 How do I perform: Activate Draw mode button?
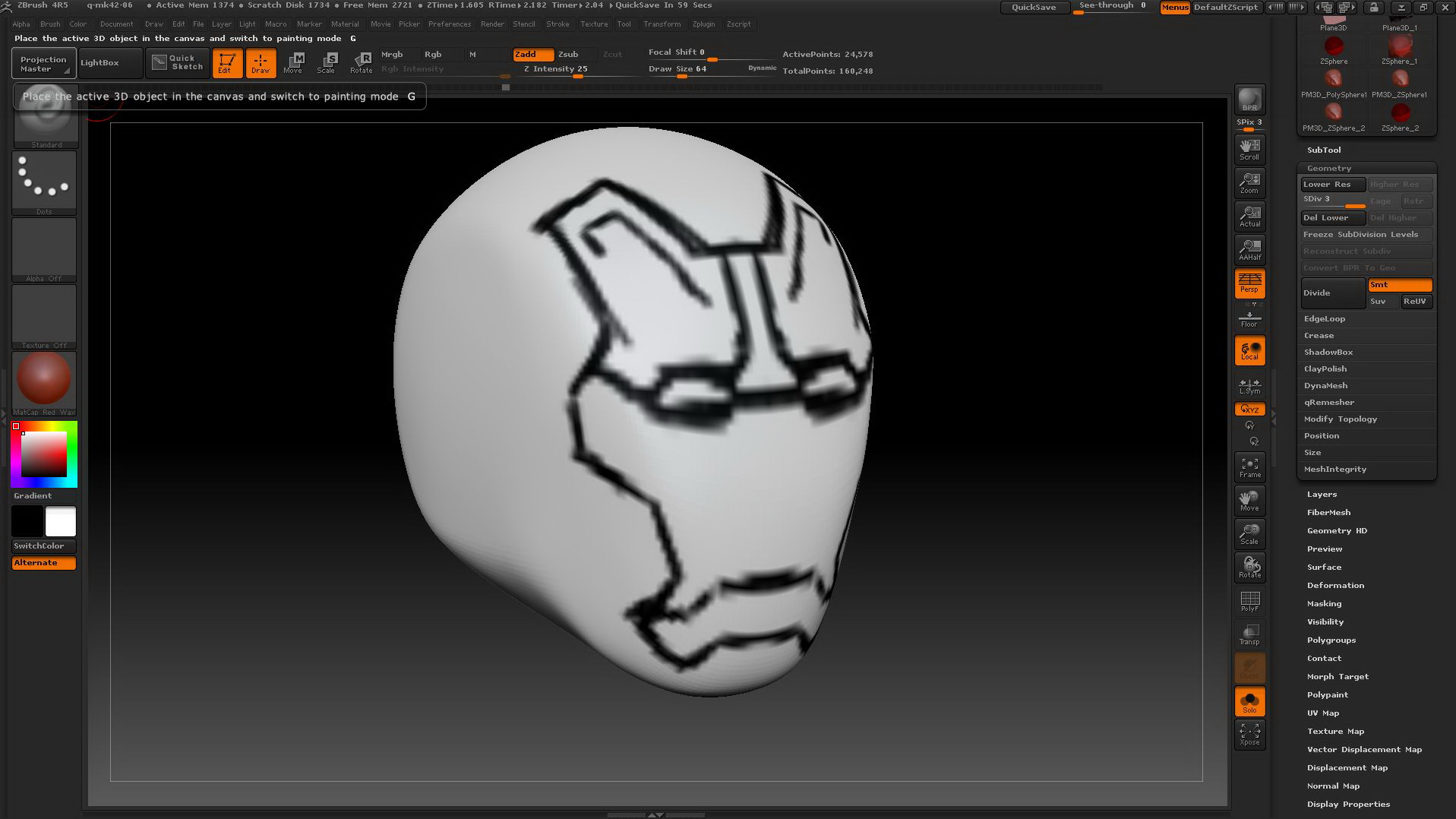coord(261,63)
